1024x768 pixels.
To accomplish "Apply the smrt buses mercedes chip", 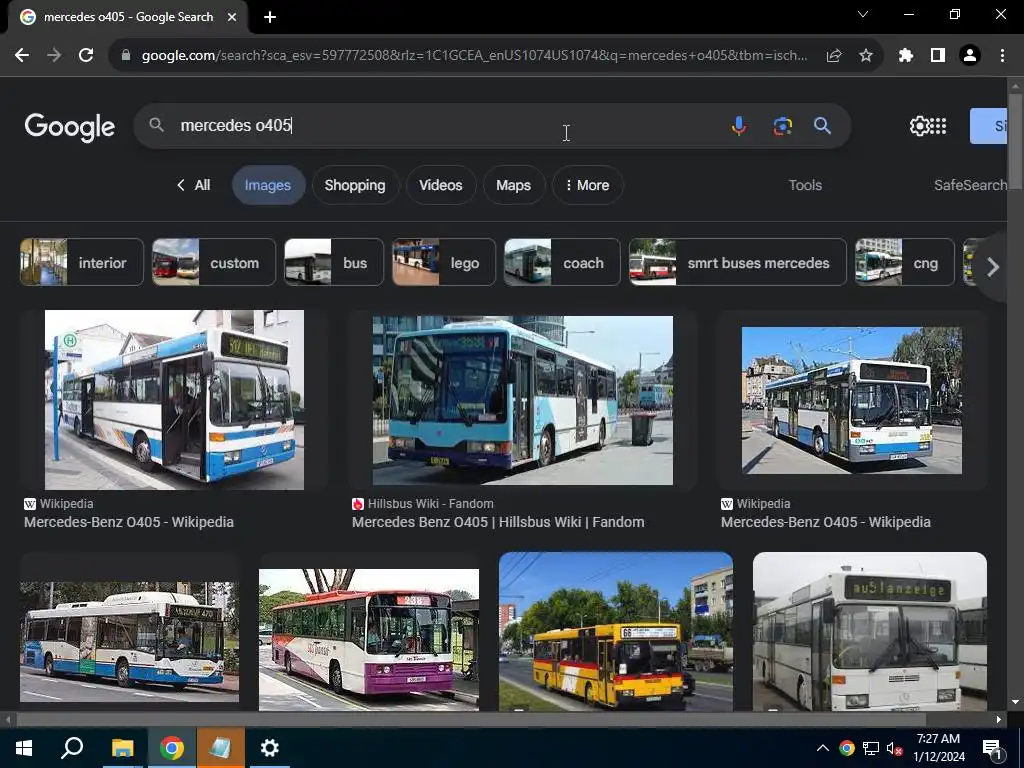I will pos(738,263).
